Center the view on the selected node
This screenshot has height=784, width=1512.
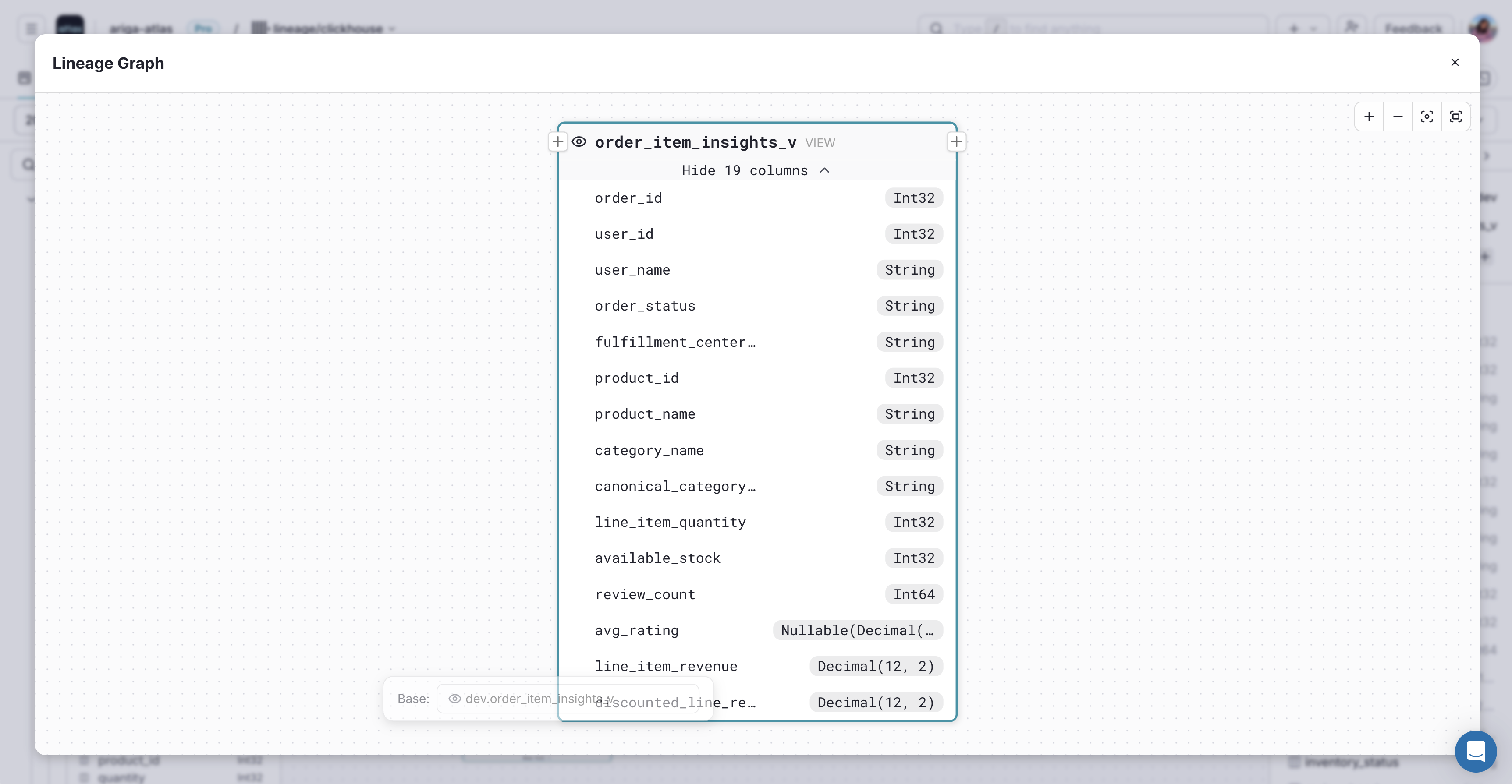point(1426,116)
